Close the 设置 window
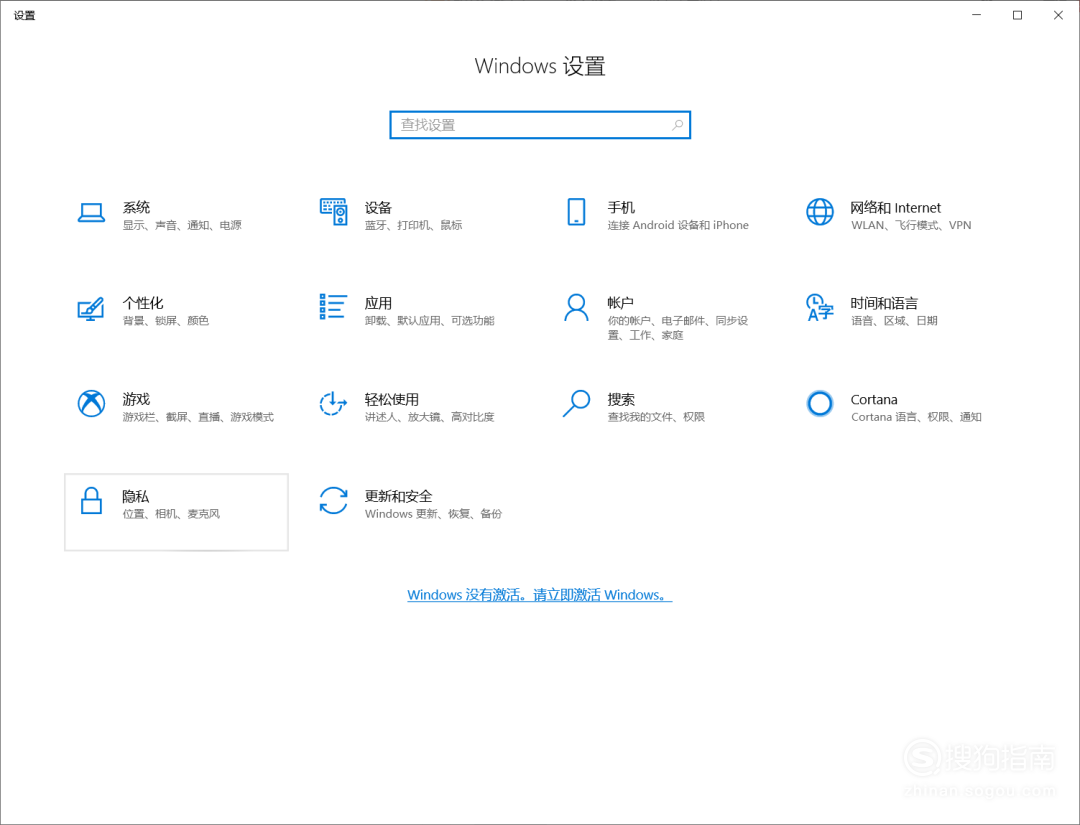Viewport: 1080px width, 825px height. (1059, 15)
